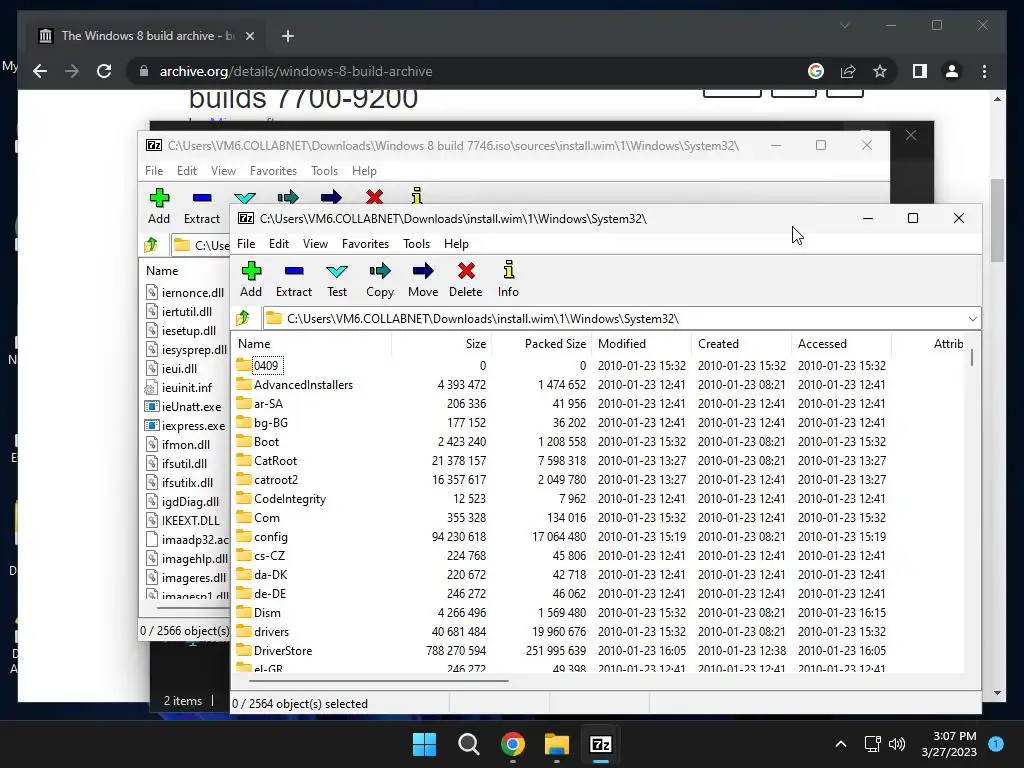This screenshot has width=1024, height=768.
Task: Click the Copy toolbar icon
Action: 380,280
